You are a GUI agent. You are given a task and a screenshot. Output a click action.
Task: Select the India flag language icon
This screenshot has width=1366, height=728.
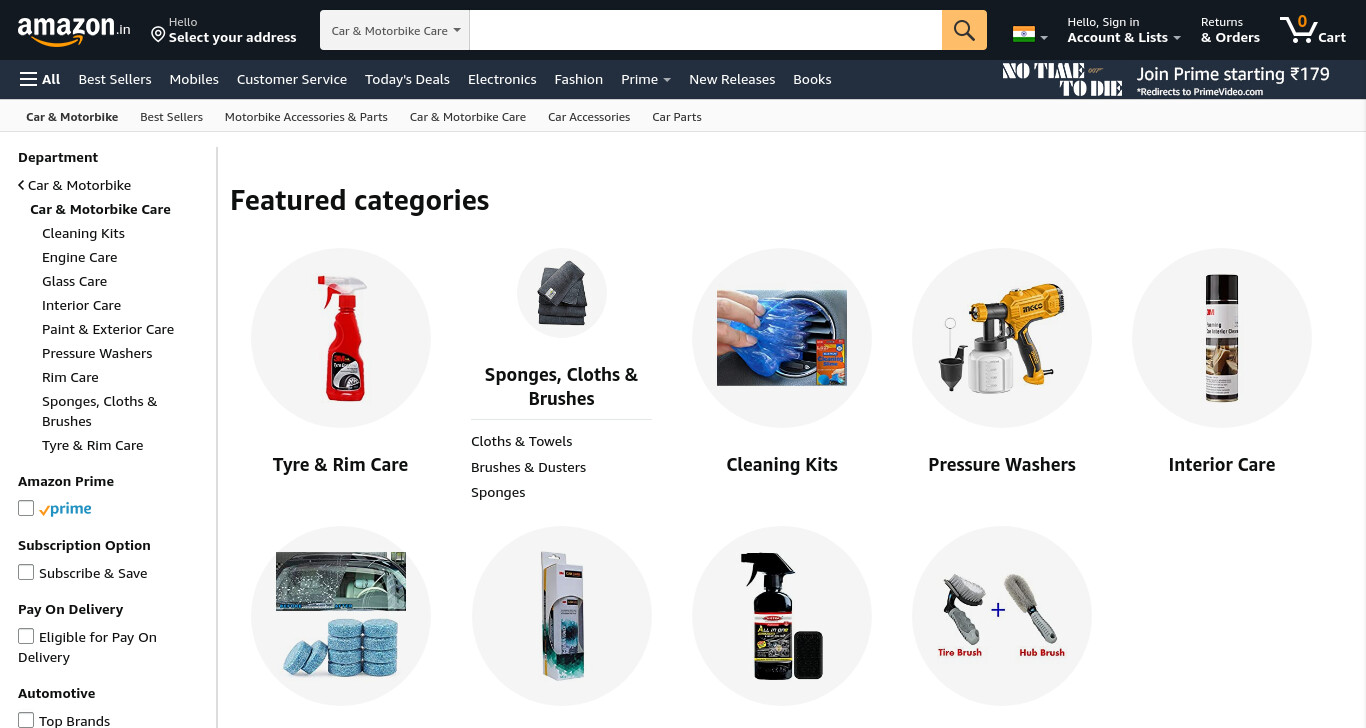pyautogui.click(x=1023, y=34)
